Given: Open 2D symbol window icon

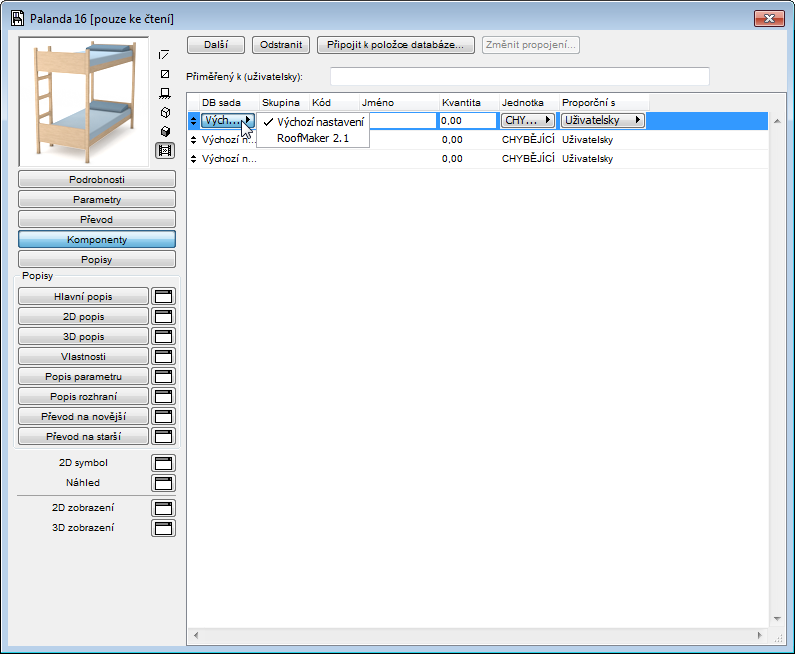Looking at the screenshot, I should [x=163, y=463].
